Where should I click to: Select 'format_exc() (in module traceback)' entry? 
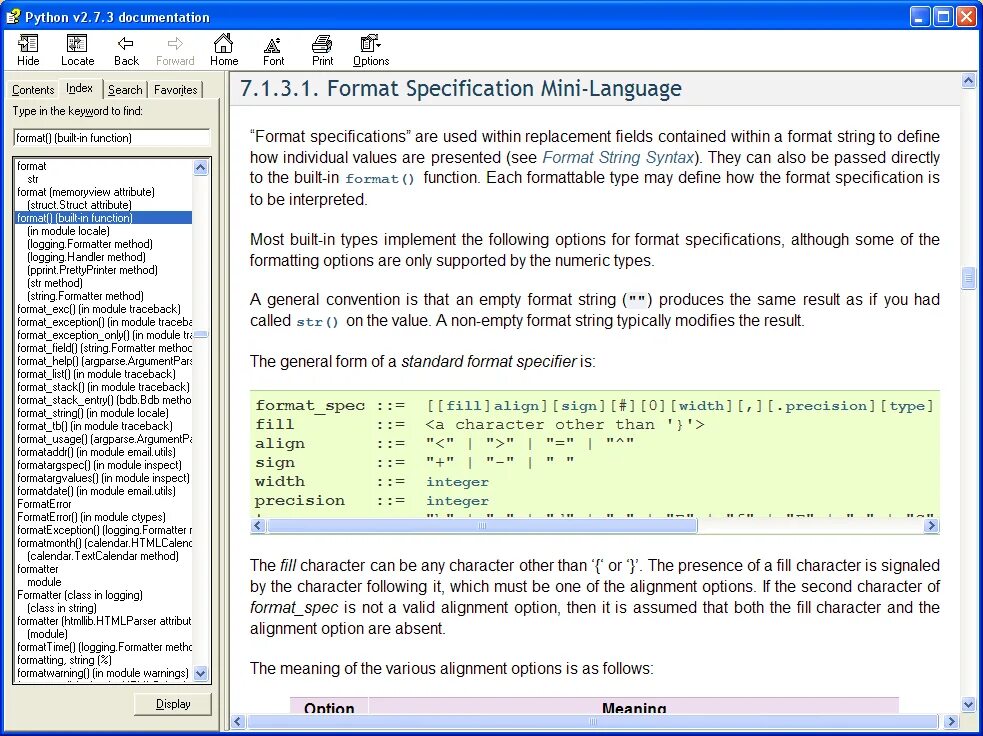pyautogui.click(x=98, y=309)
